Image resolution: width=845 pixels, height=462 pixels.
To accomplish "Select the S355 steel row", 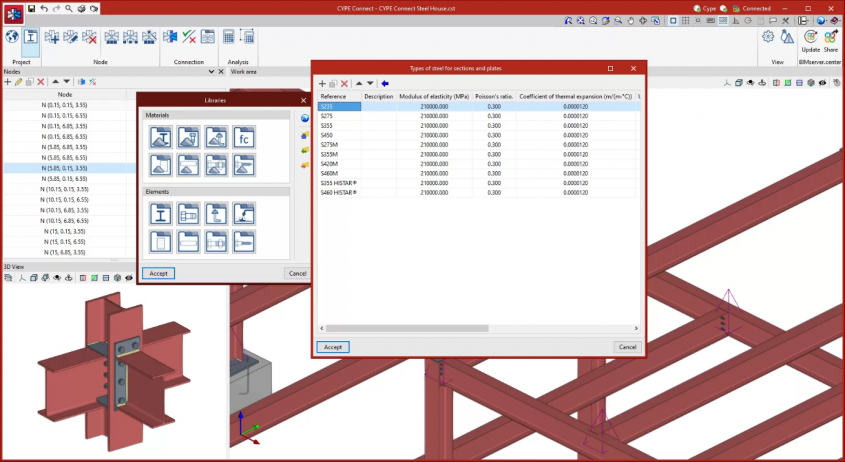I will [x=479, y=126].
